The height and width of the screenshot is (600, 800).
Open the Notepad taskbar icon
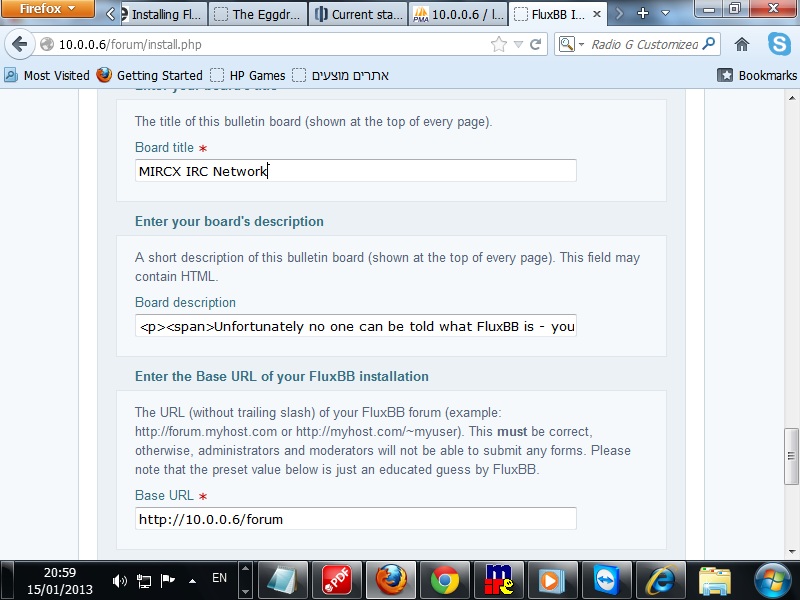(x=283, y=581)
